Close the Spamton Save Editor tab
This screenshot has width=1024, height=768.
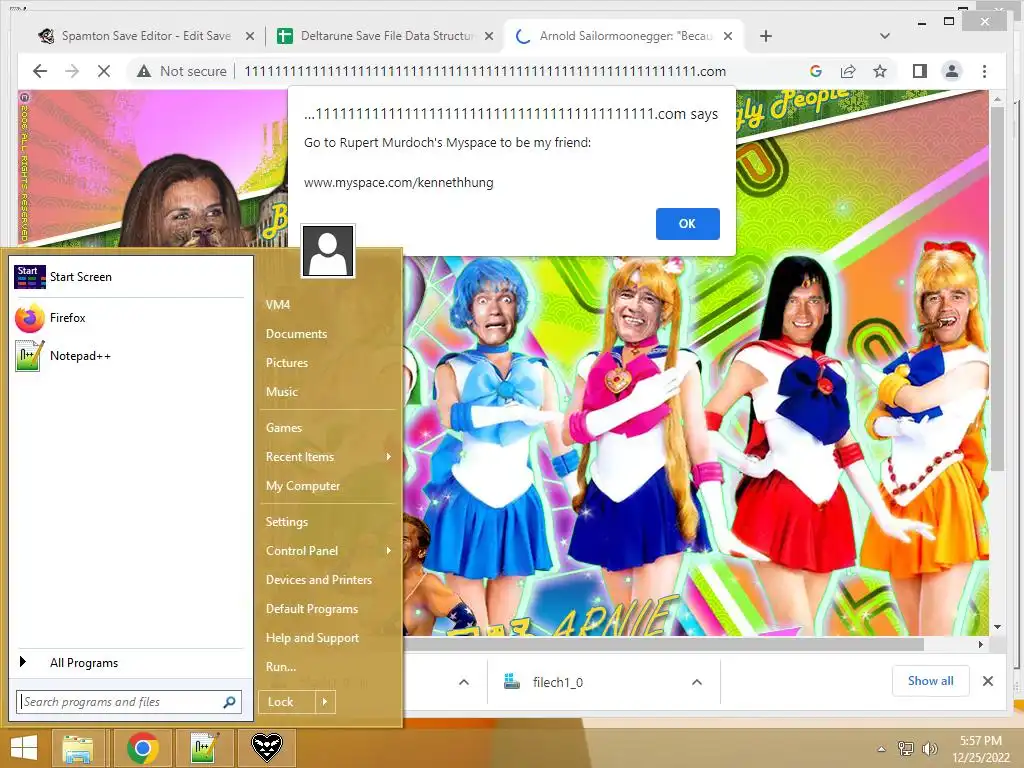tap(249, 36)
